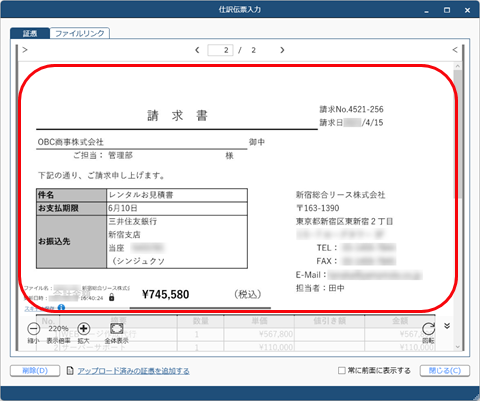
Task: Click the 220% zoom ratio value
Action: pos(58,328)
